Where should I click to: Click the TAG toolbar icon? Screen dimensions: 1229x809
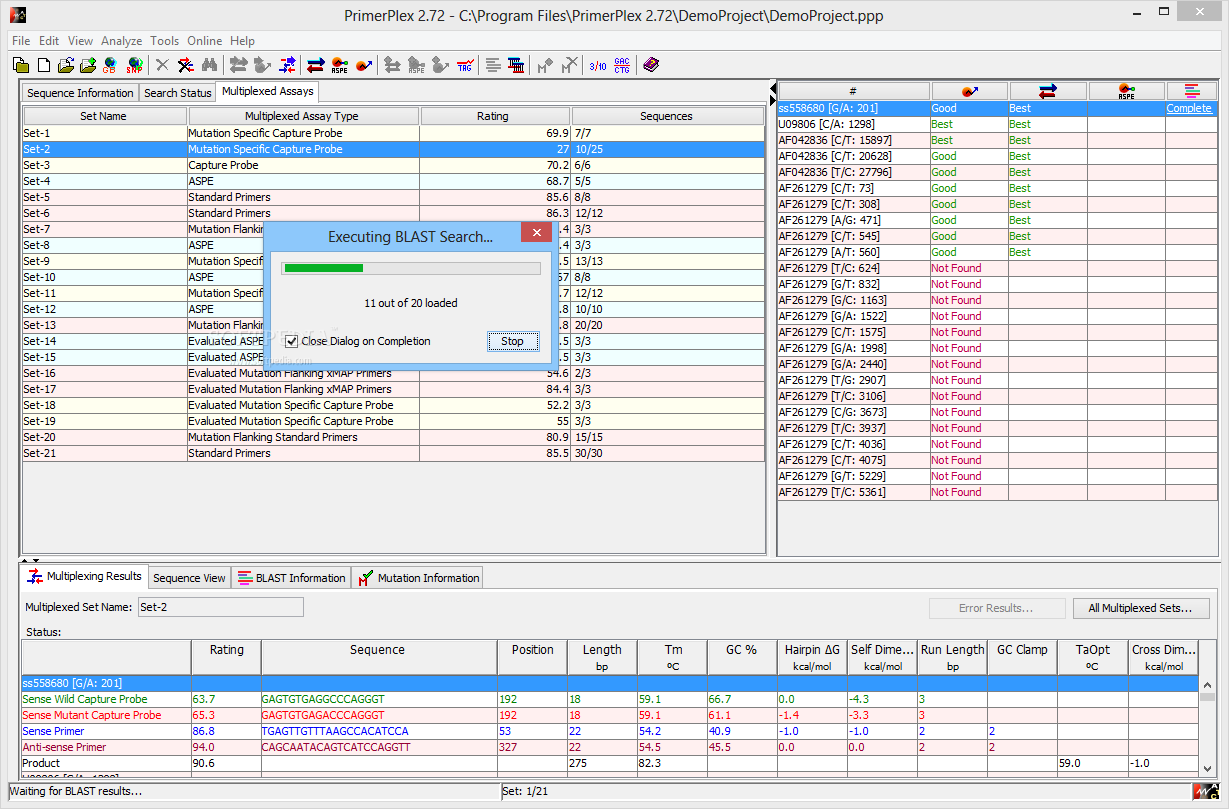click(x=465, y=65)
